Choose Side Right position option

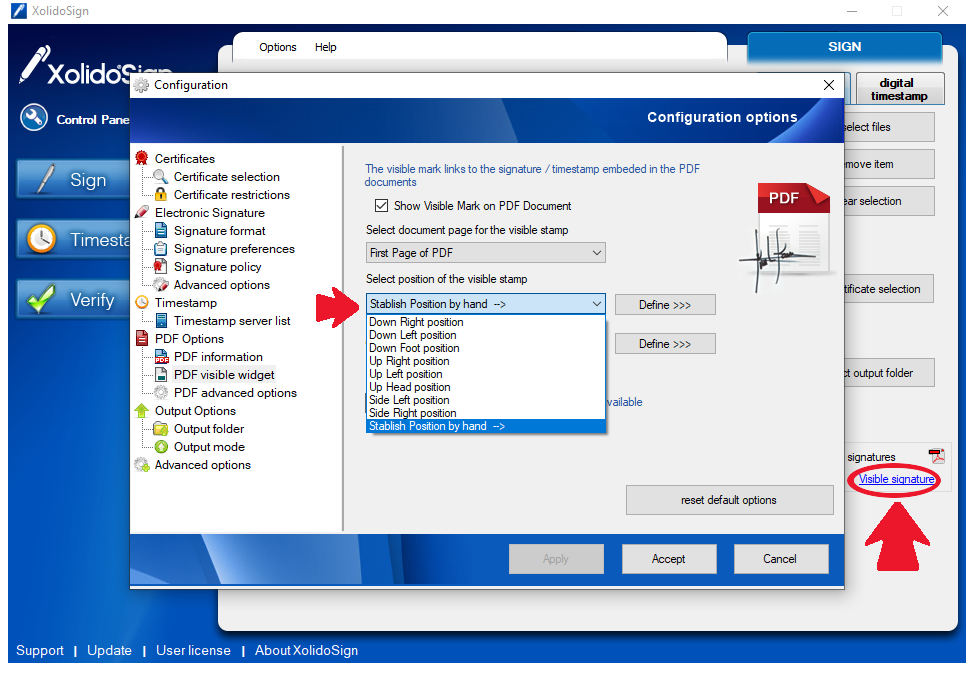tap(486, 413)
